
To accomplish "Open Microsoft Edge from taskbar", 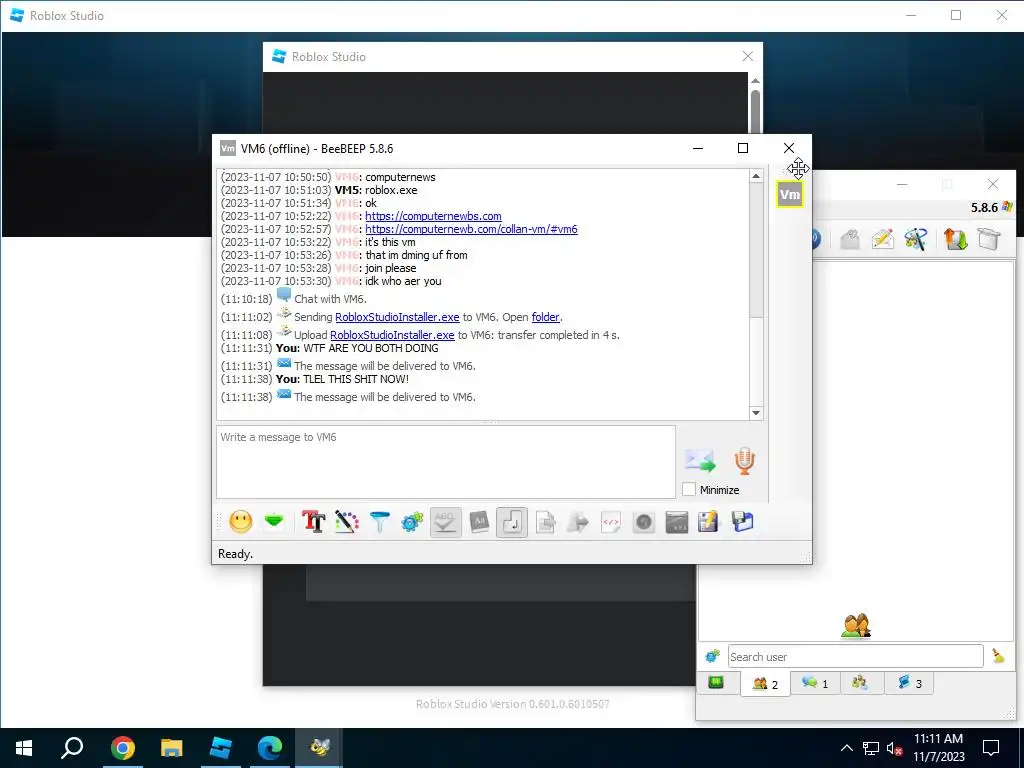I will (270, 748).
